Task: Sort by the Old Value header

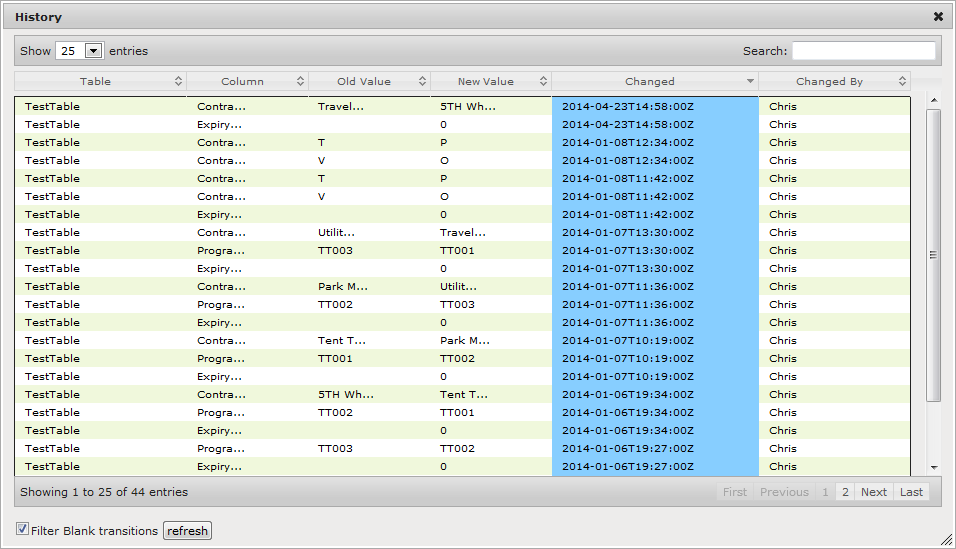Action: [x=369, y=81]
